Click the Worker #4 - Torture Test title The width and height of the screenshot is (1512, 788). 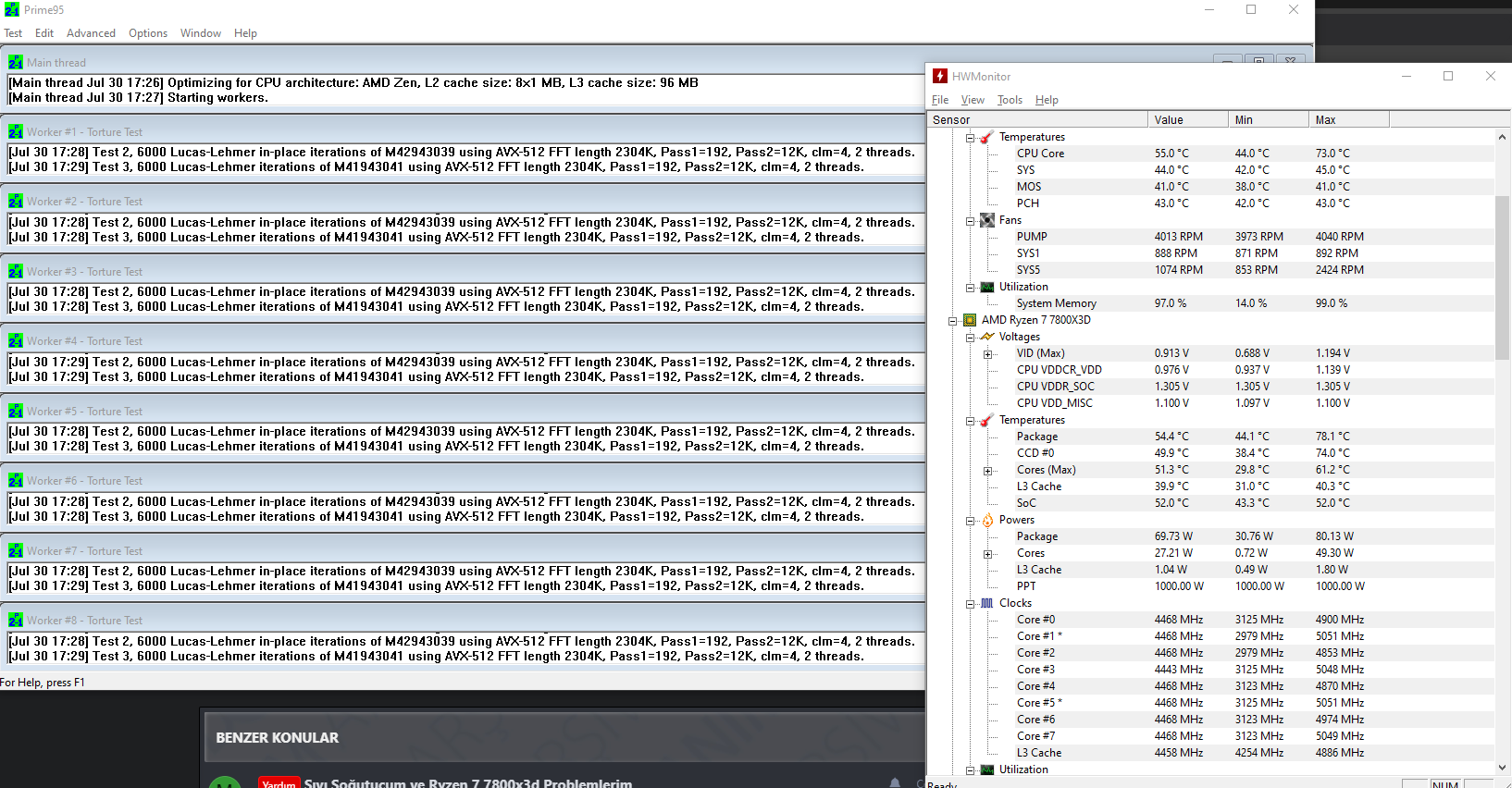(84, 341)
